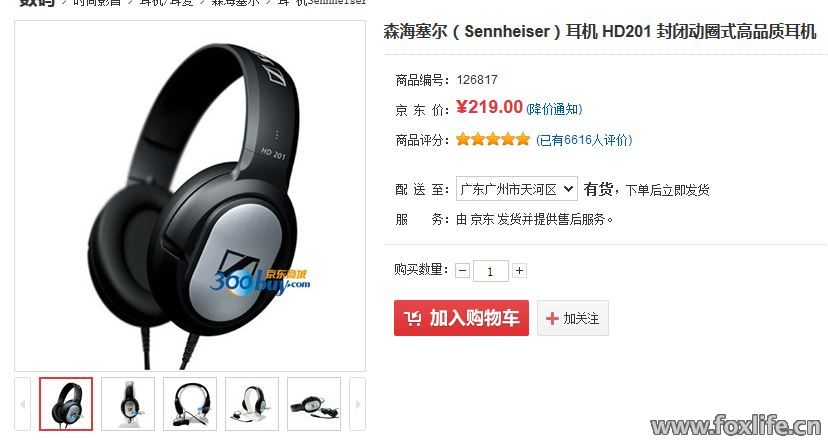828x447 pixels.
Task: Click the five-star product rating icons
Action: click(493, 139)
